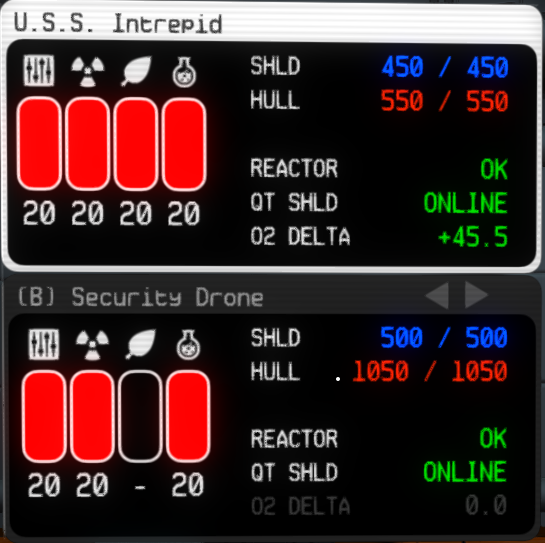Click the leaf icon on Security Drone panel
This screenshot has height=543, width=545.
pyautogui.click(x=140, y=344)
